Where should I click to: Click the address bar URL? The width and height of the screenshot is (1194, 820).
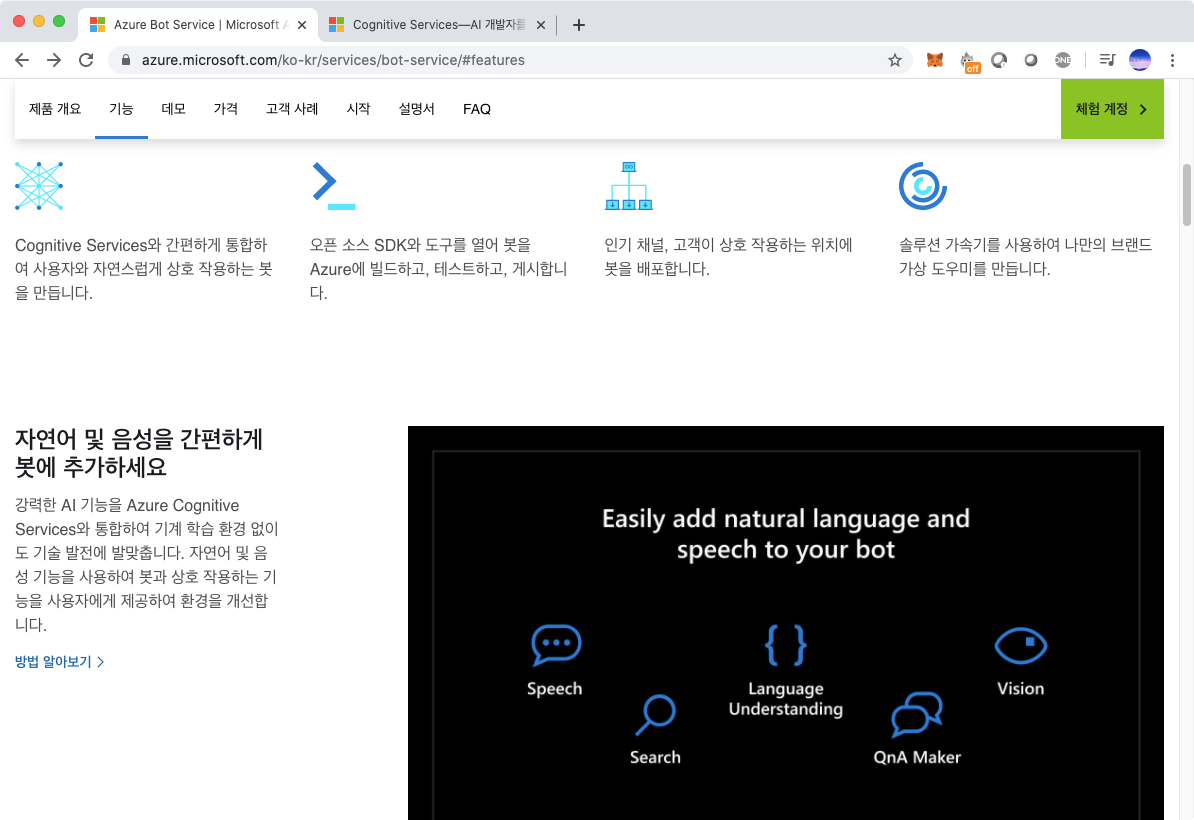pos(333,60)
